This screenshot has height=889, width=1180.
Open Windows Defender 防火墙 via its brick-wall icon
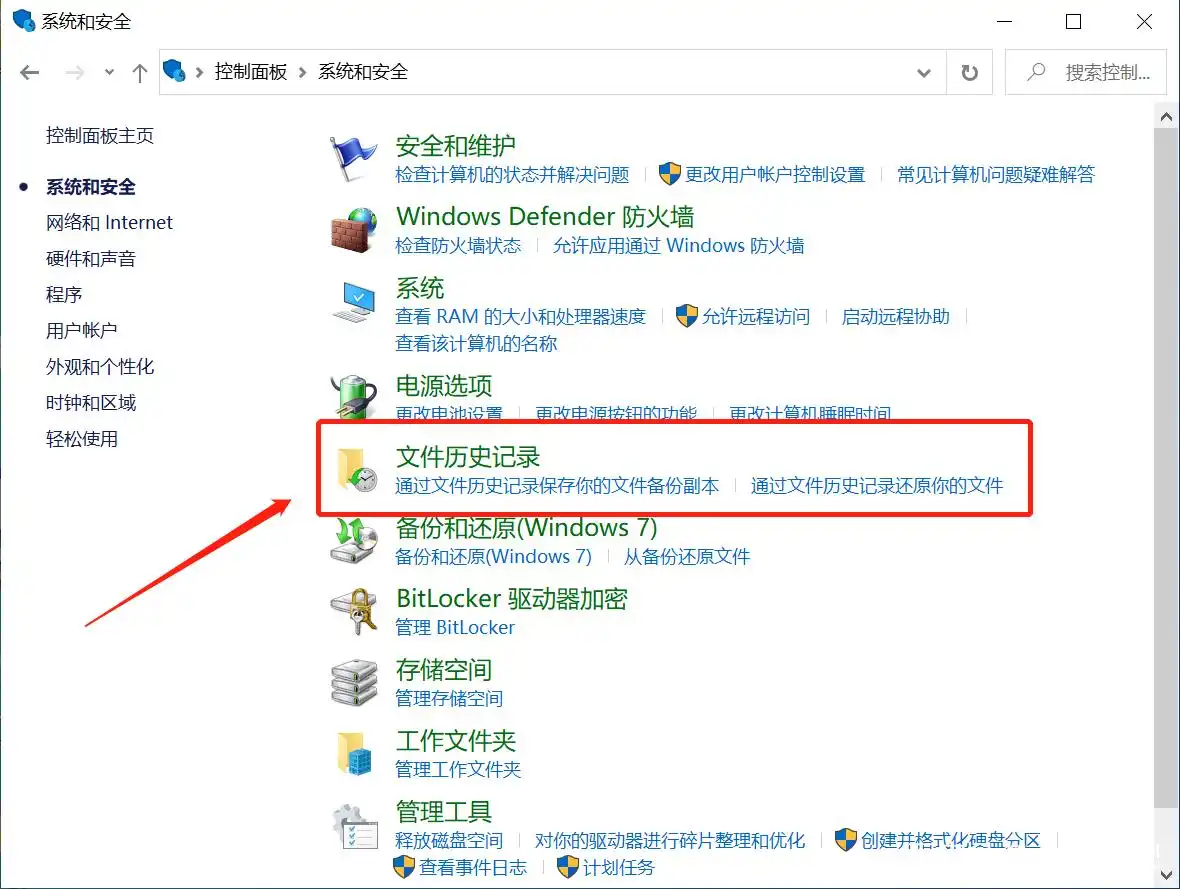(x=352, y=230)
